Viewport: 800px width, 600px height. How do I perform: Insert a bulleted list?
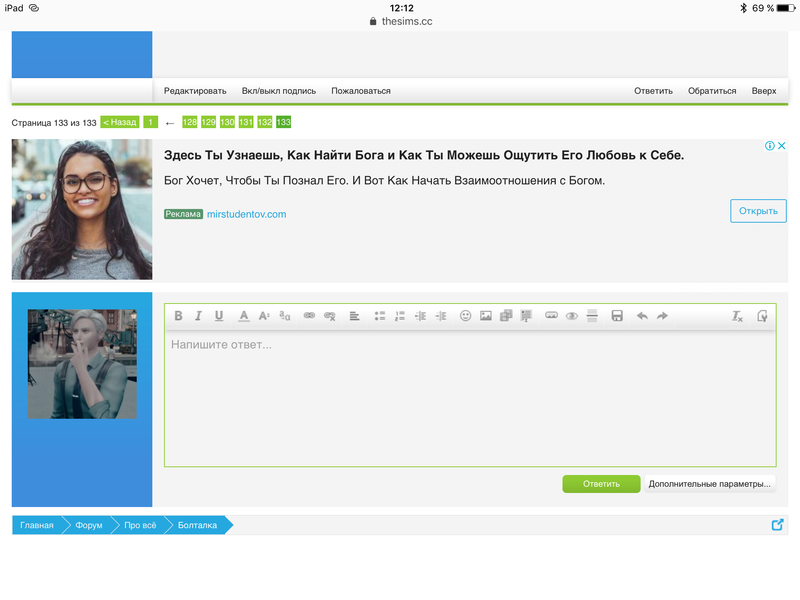[x=380, y=316]
